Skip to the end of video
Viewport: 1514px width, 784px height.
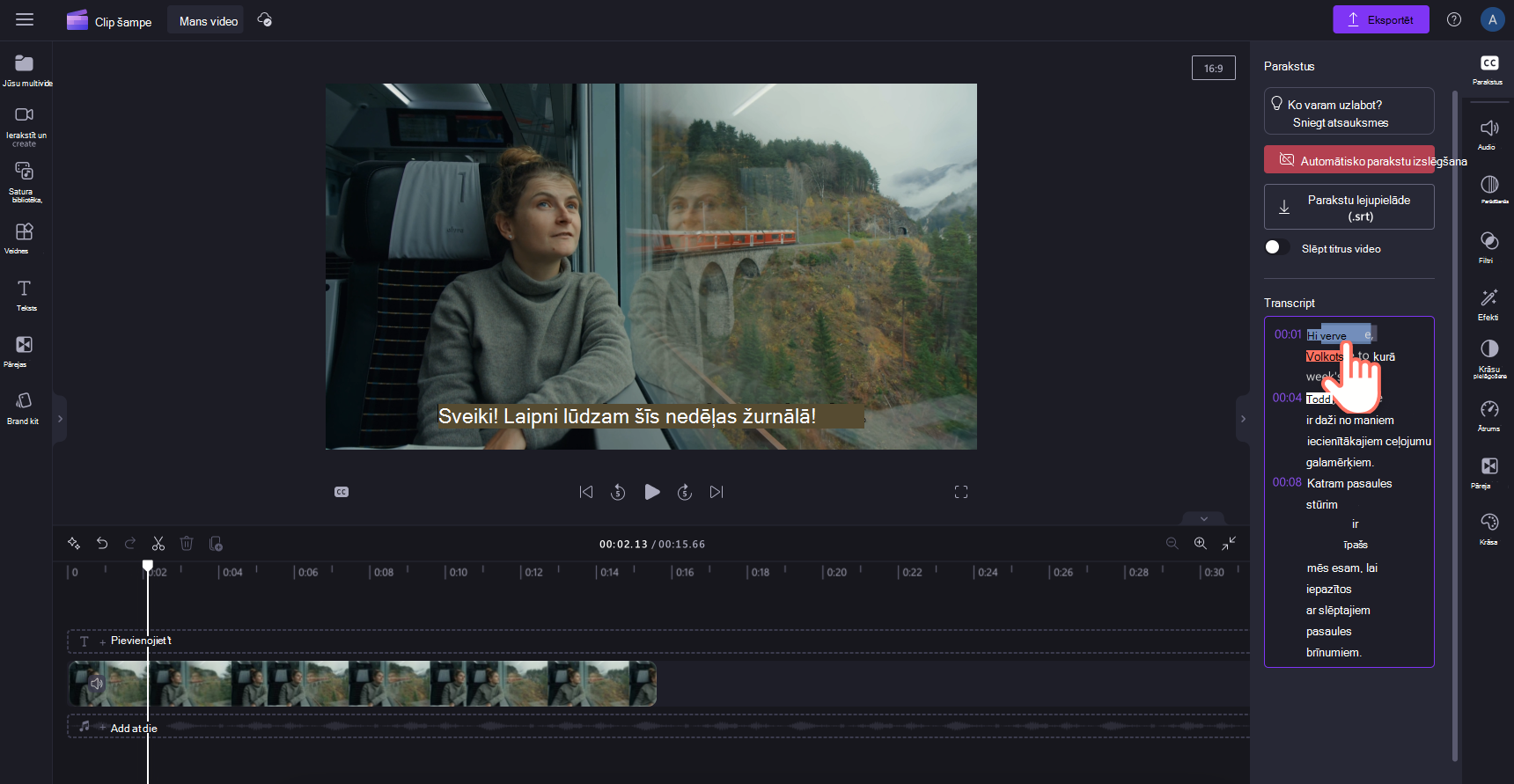[717, 492]
